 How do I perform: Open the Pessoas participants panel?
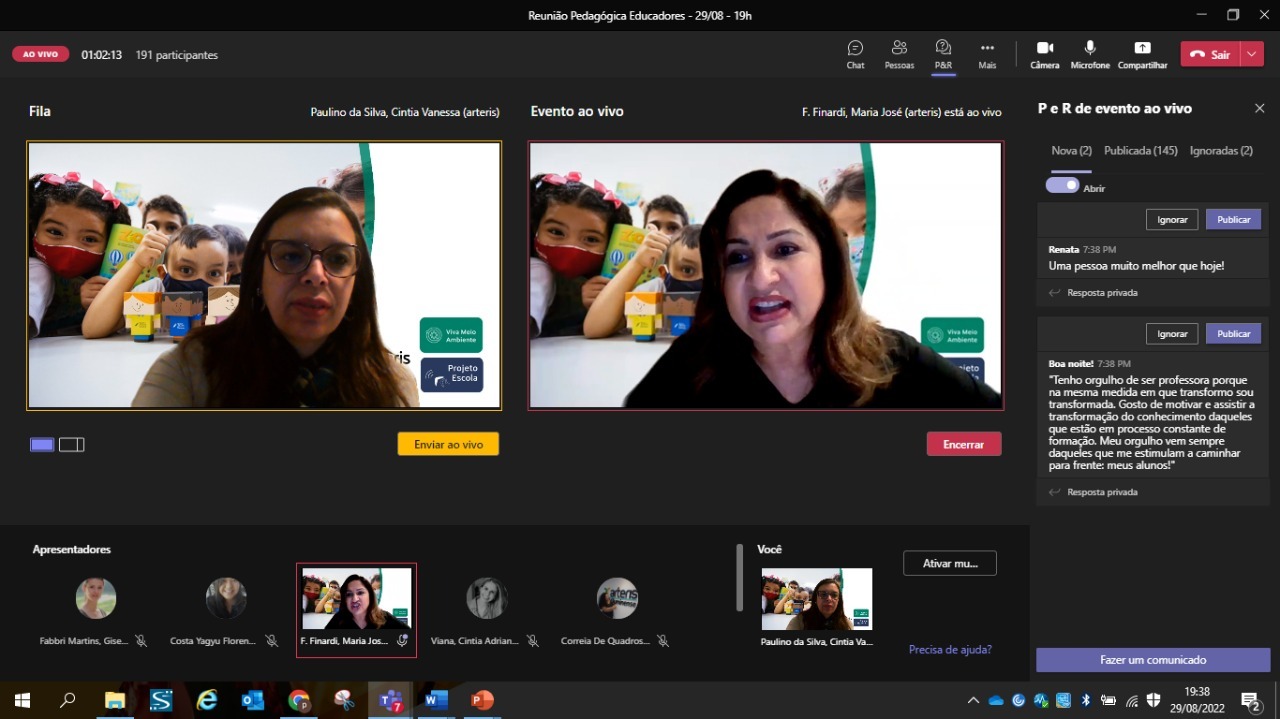point(899,54)
